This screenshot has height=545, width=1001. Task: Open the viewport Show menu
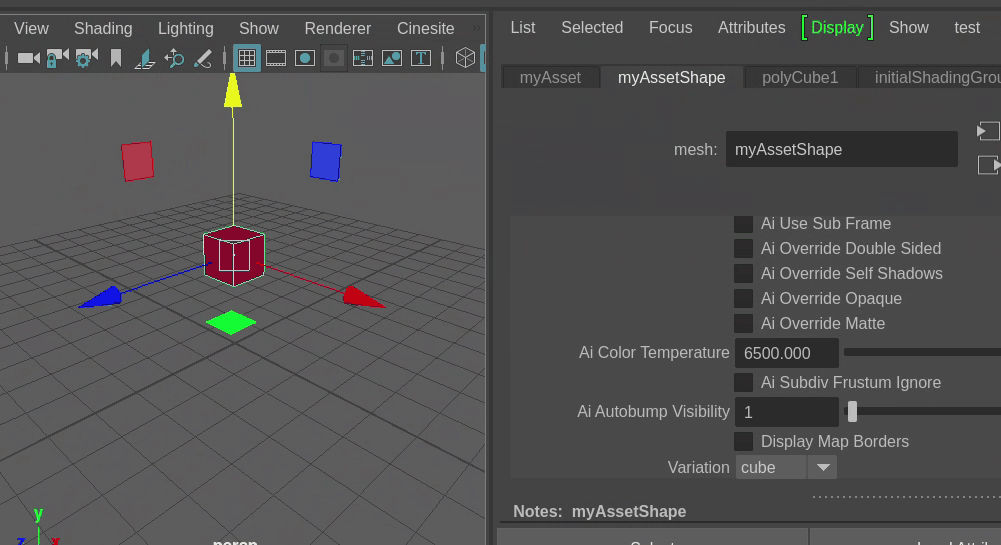tap(259, 29)
